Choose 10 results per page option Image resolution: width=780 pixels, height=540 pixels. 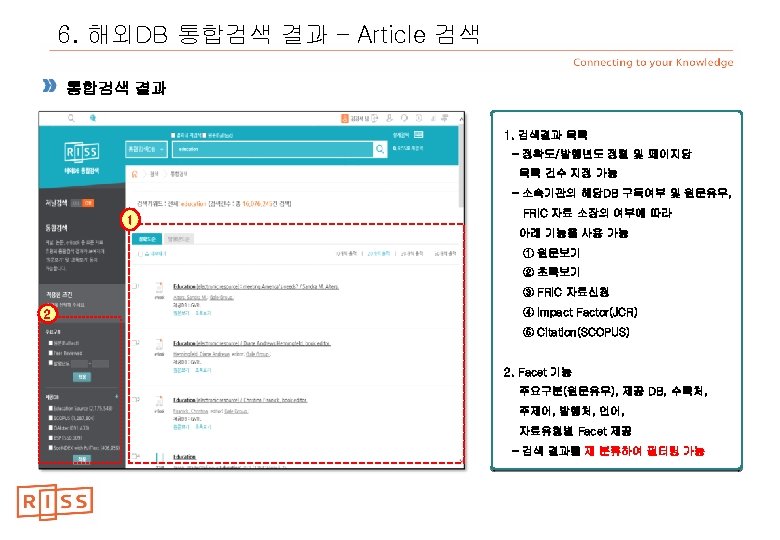pos(346,254)
